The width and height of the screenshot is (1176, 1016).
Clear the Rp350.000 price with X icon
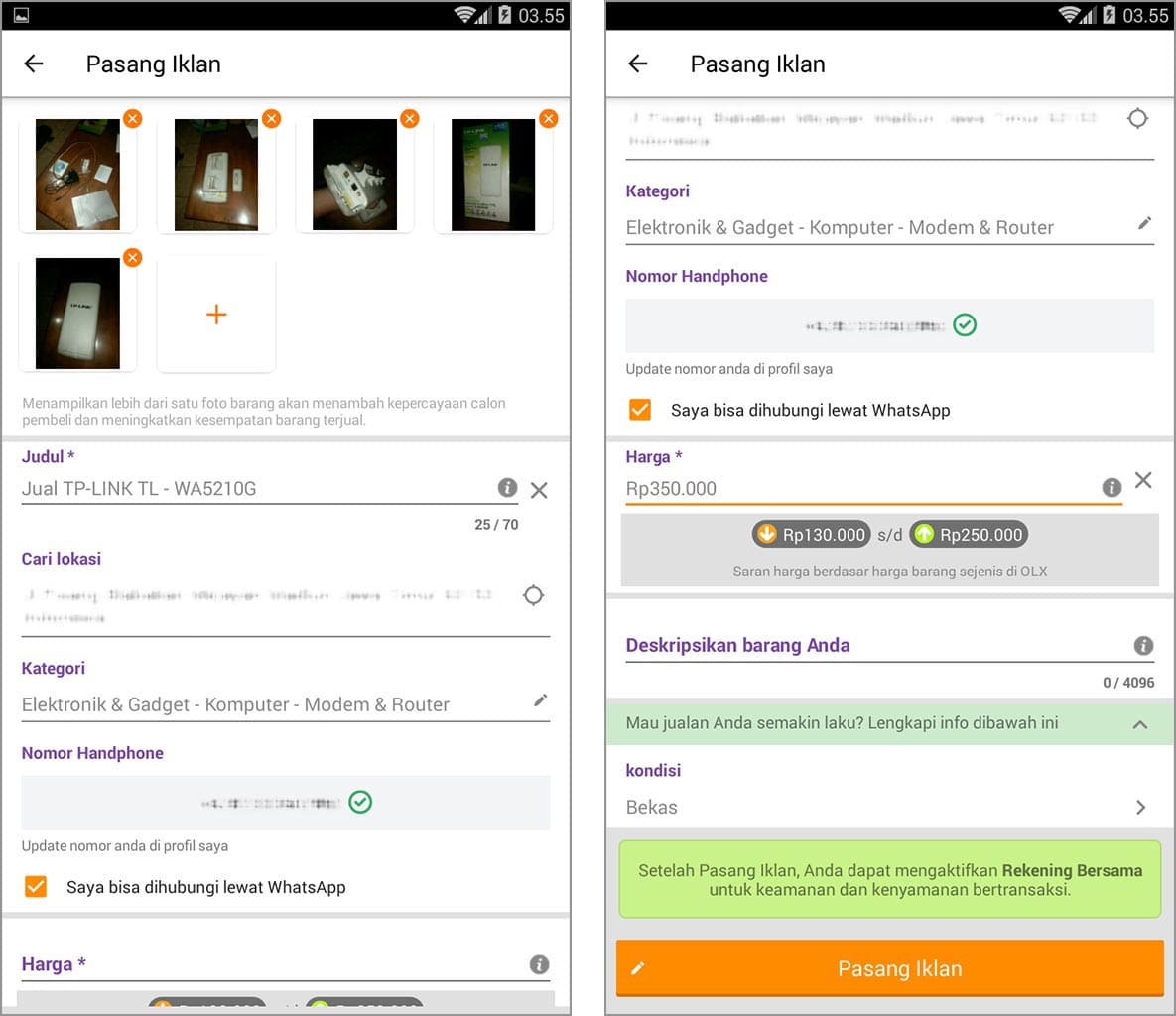tap(1143, 480)
